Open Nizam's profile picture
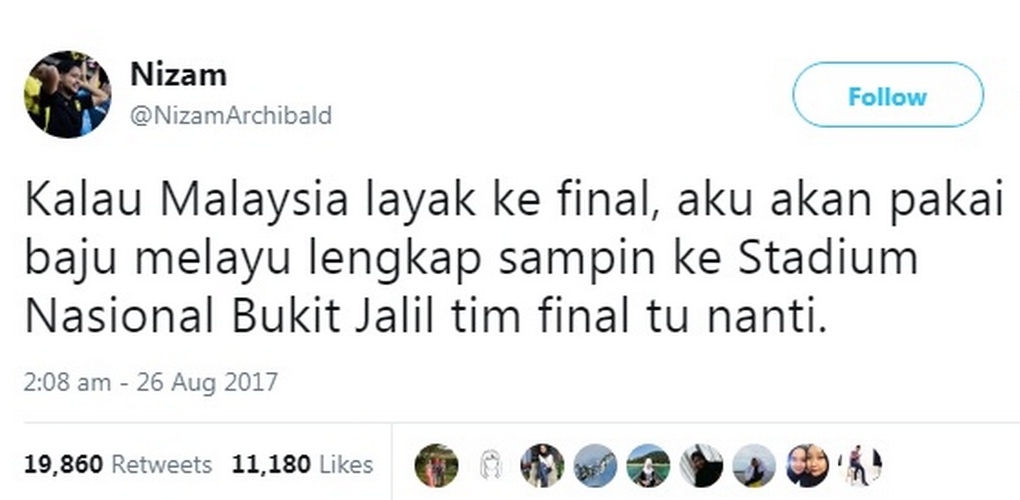The width and height of the screenshot is (1020, 500). coord(68,94)
